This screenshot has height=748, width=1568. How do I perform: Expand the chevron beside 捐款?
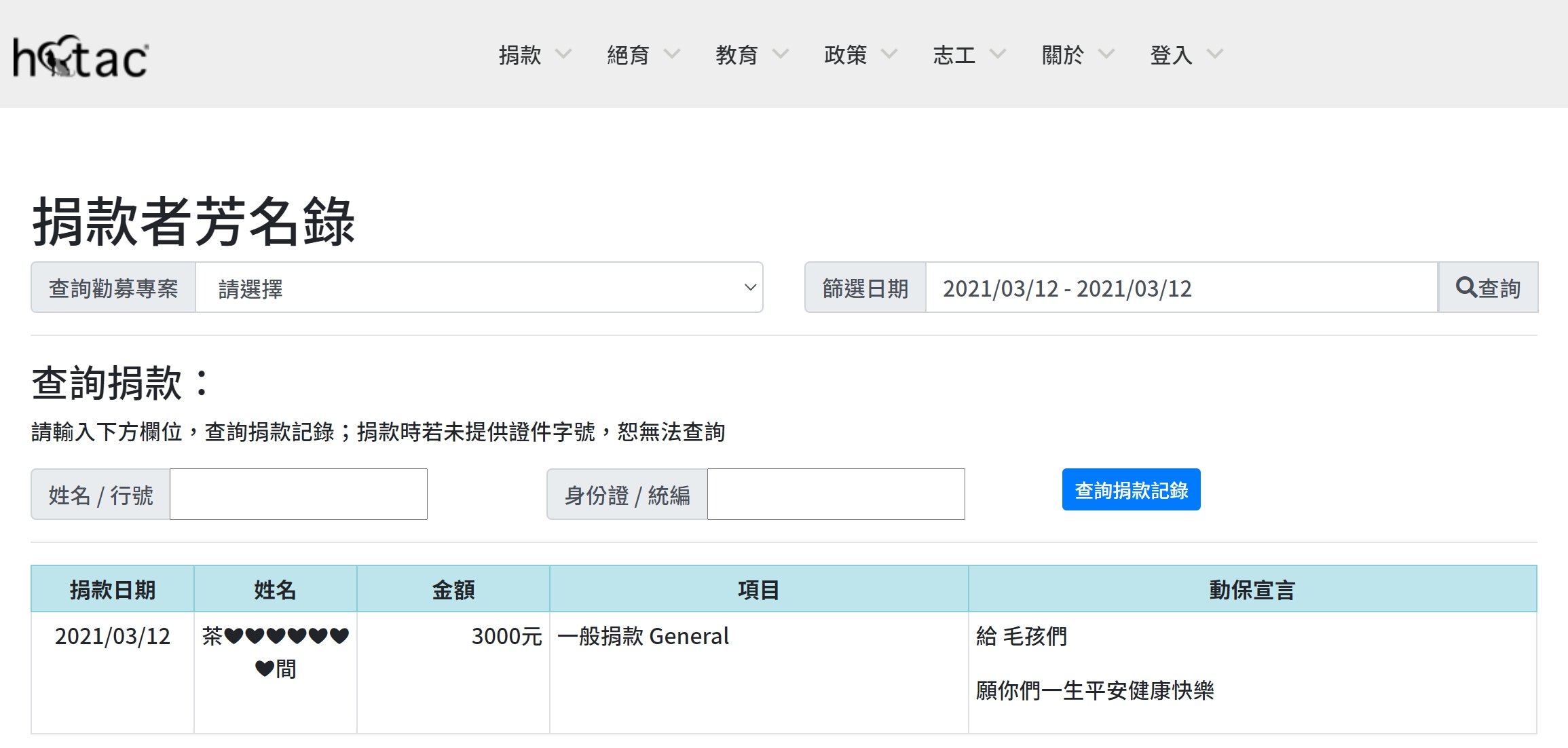563,54
